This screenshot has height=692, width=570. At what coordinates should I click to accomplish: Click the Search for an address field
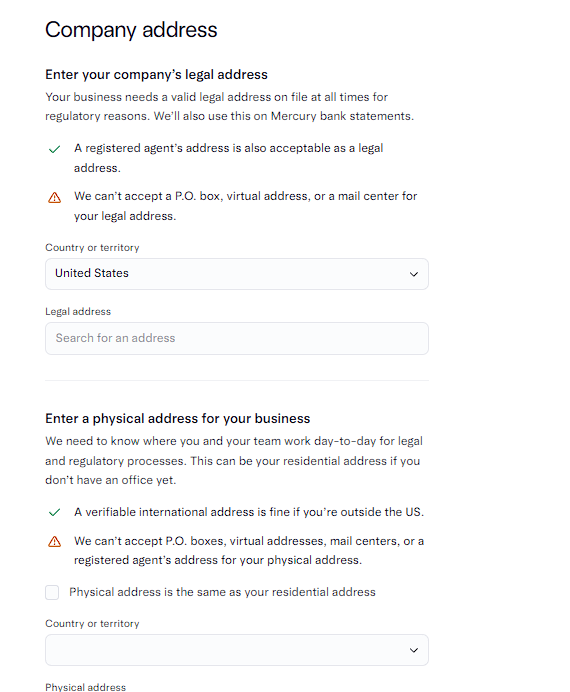coord(237,338)
